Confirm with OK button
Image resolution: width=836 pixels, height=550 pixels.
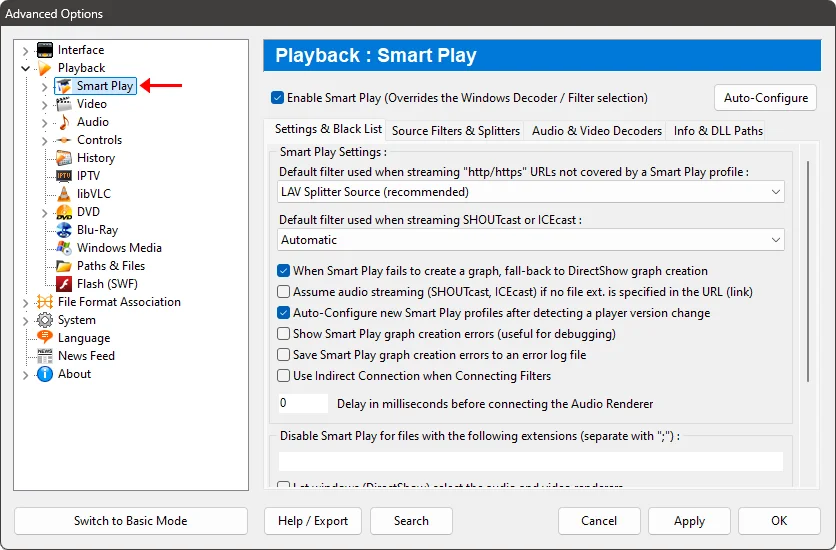point(779,521)
